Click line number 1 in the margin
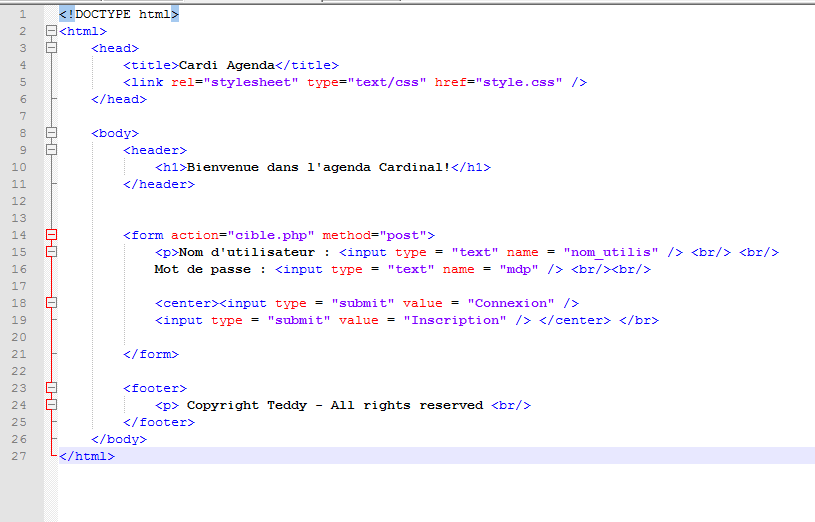The width and height of the screenshot is (815, 522). [x=22, y=14]
